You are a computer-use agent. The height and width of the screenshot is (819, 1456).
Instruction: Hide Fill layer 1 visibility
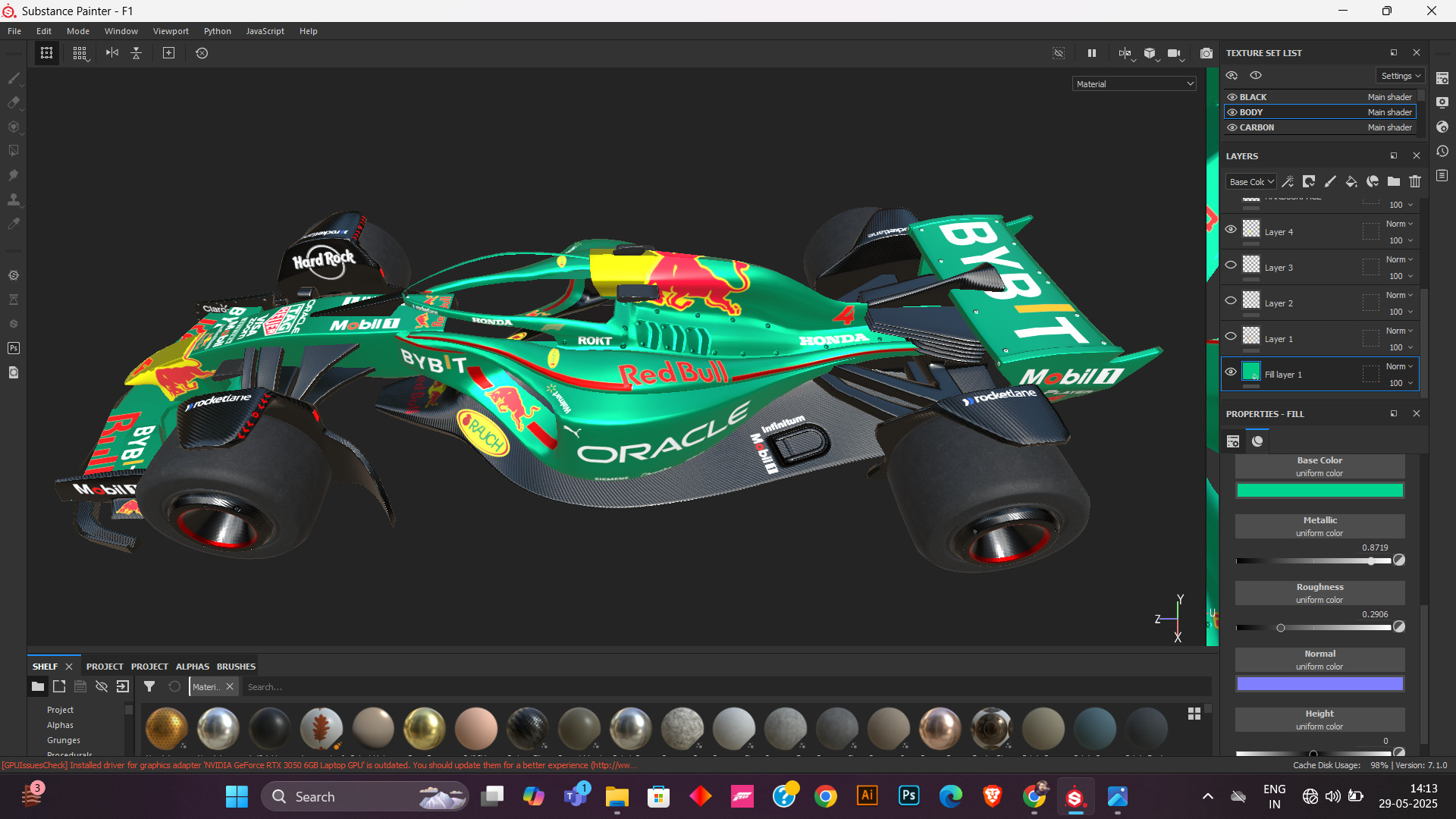(1231, 372)
